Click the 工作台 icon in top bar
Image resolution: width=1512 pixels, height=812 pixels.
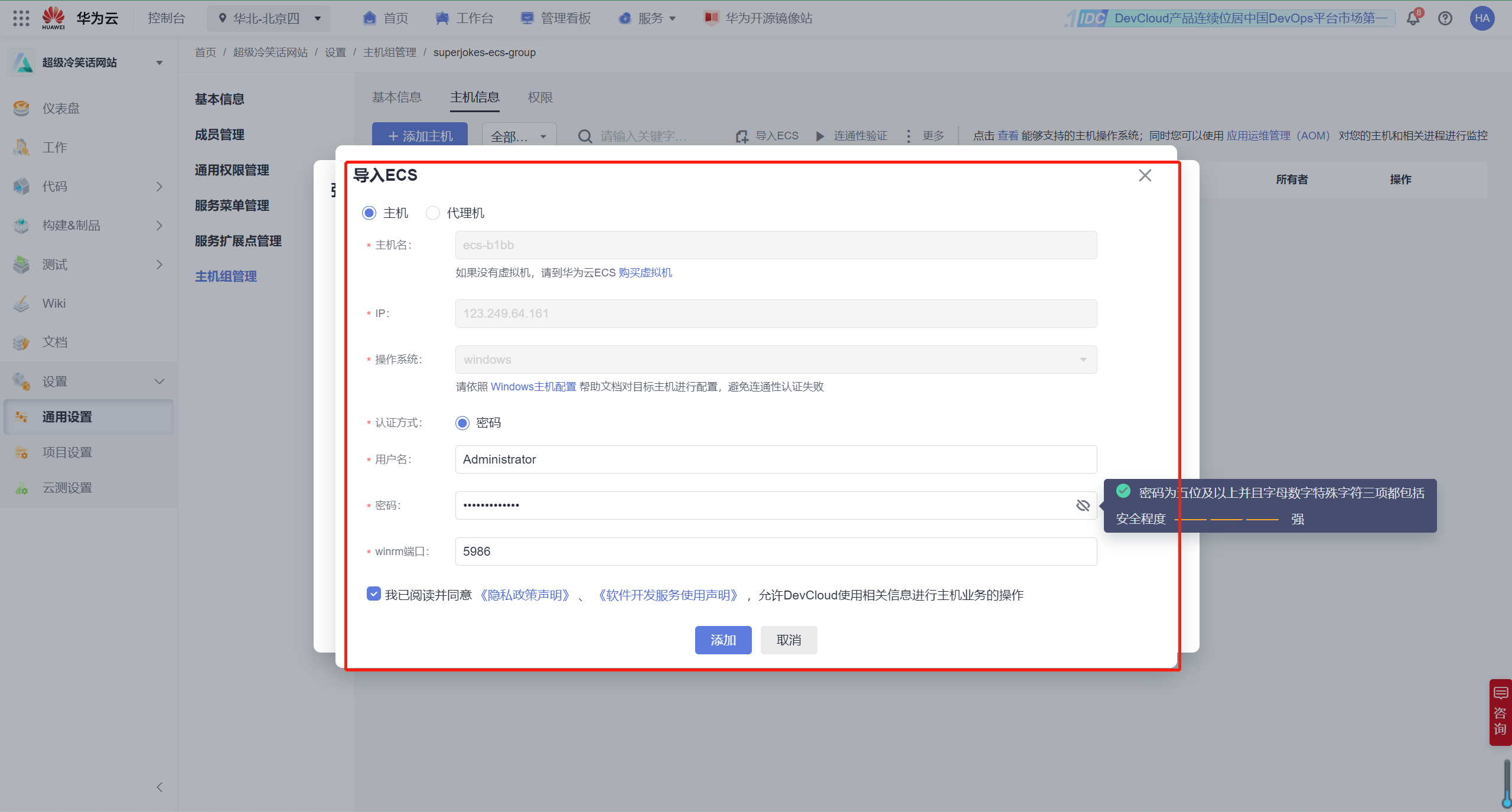[442, 18]
